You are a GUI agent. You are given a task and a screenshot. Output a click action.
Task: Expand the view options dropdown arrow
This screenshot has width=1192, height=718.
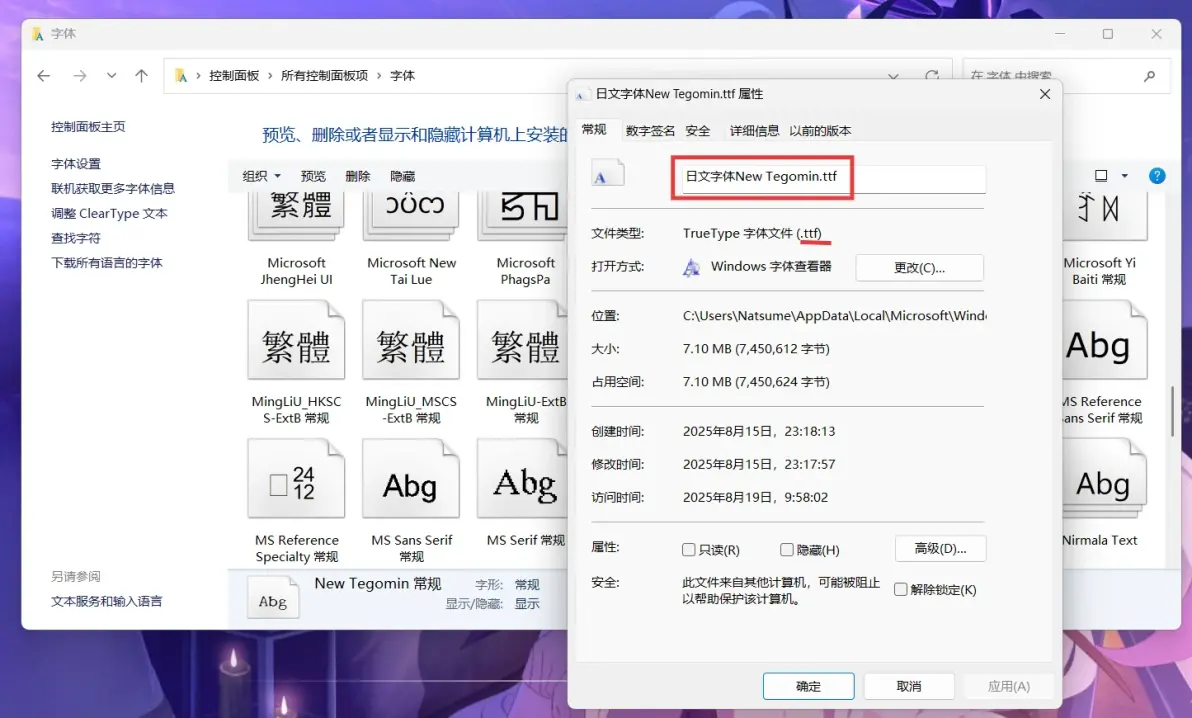1124,176
